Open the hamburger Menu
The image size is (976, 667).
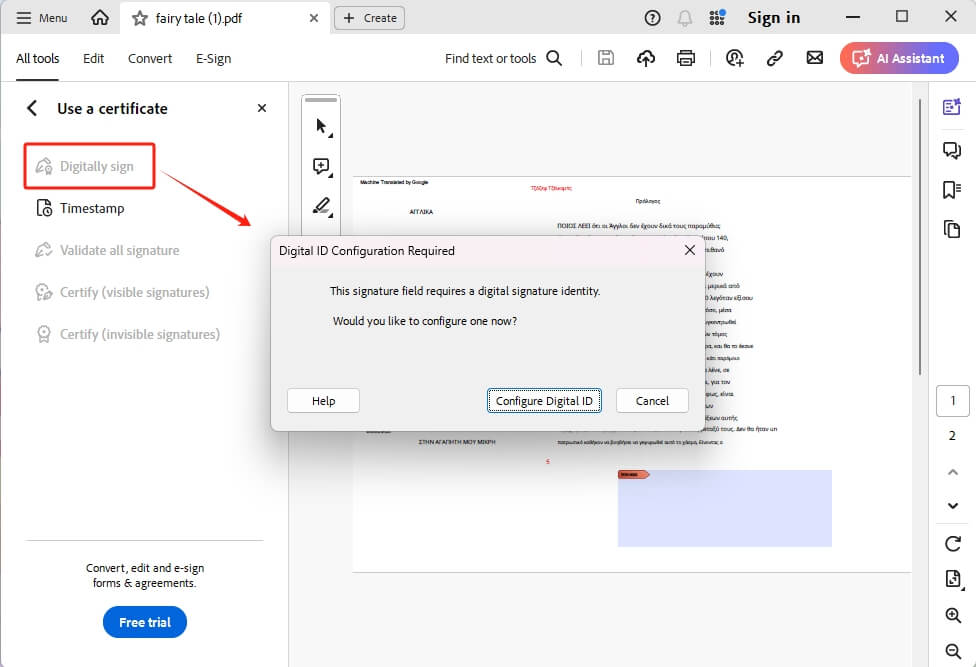pyautogui.click(x=41, y=18)
